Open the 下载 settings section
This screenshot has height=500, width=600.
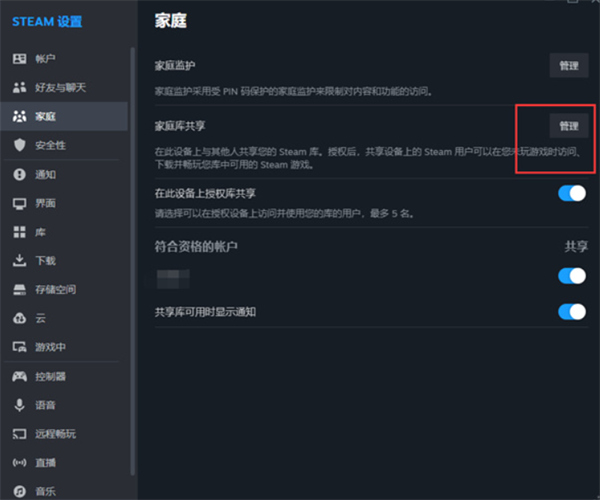tap(64, 261)
